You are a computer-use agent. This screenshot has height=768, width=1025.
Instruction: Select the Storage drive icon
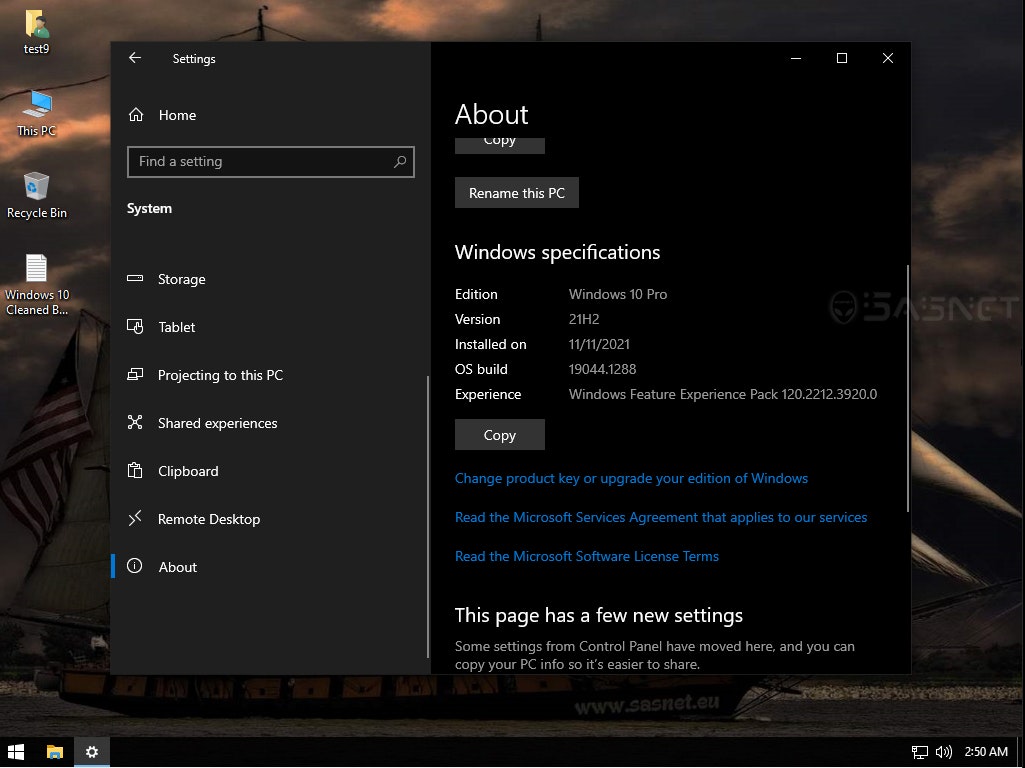tap(135, 278)
